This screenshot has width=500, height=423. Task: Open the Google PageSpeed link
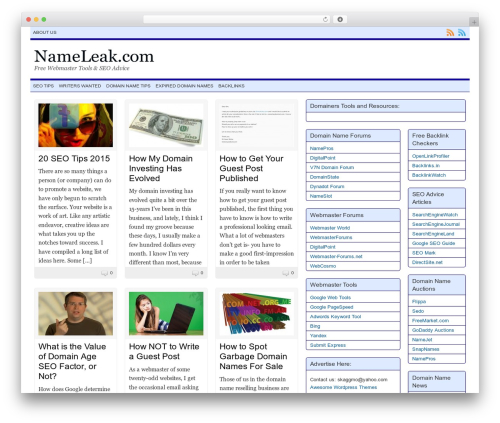pyautogui.click(x=331, y=307)
